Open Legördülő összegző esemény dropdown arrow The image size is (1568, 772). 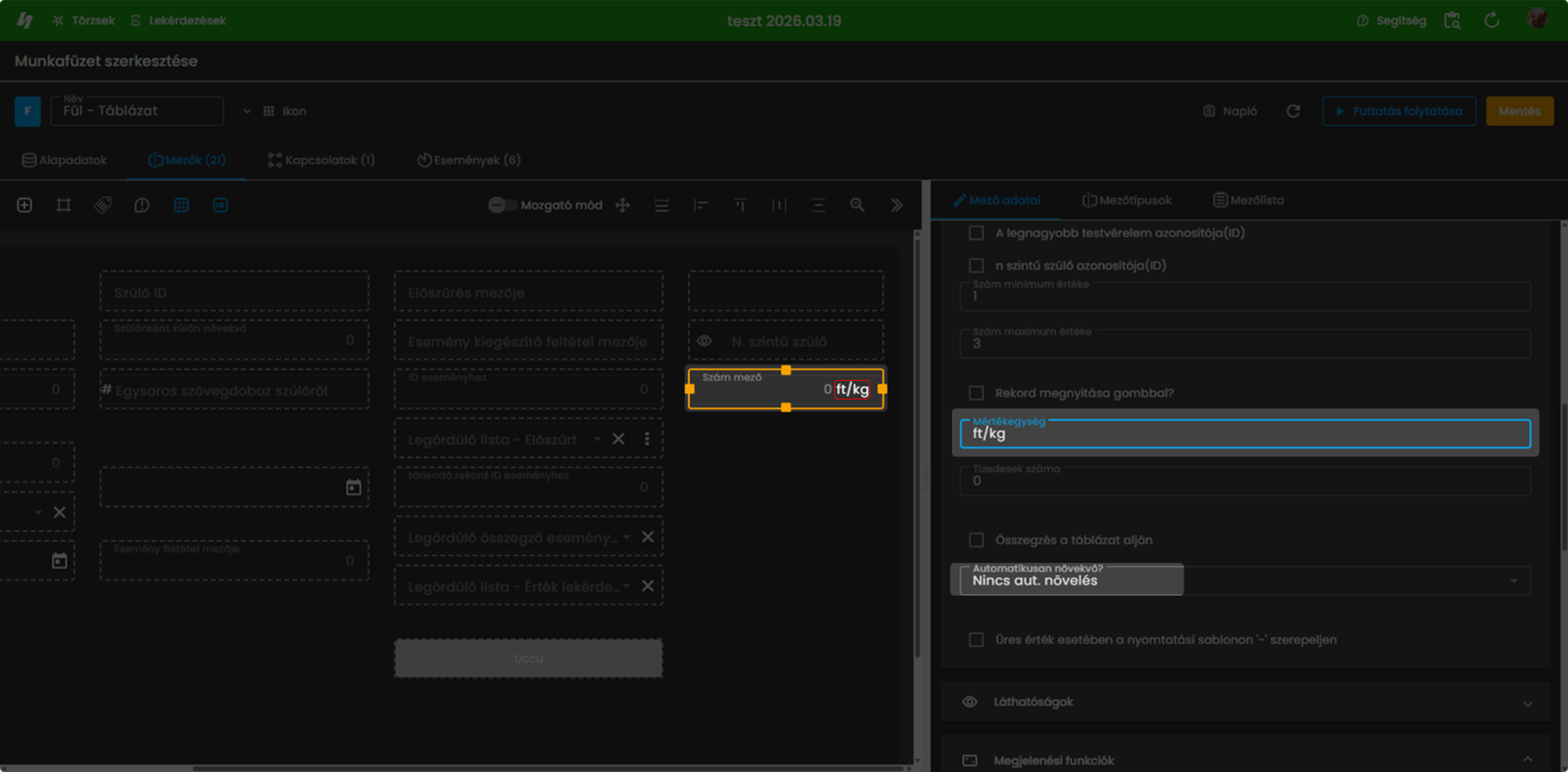point(626,538)
